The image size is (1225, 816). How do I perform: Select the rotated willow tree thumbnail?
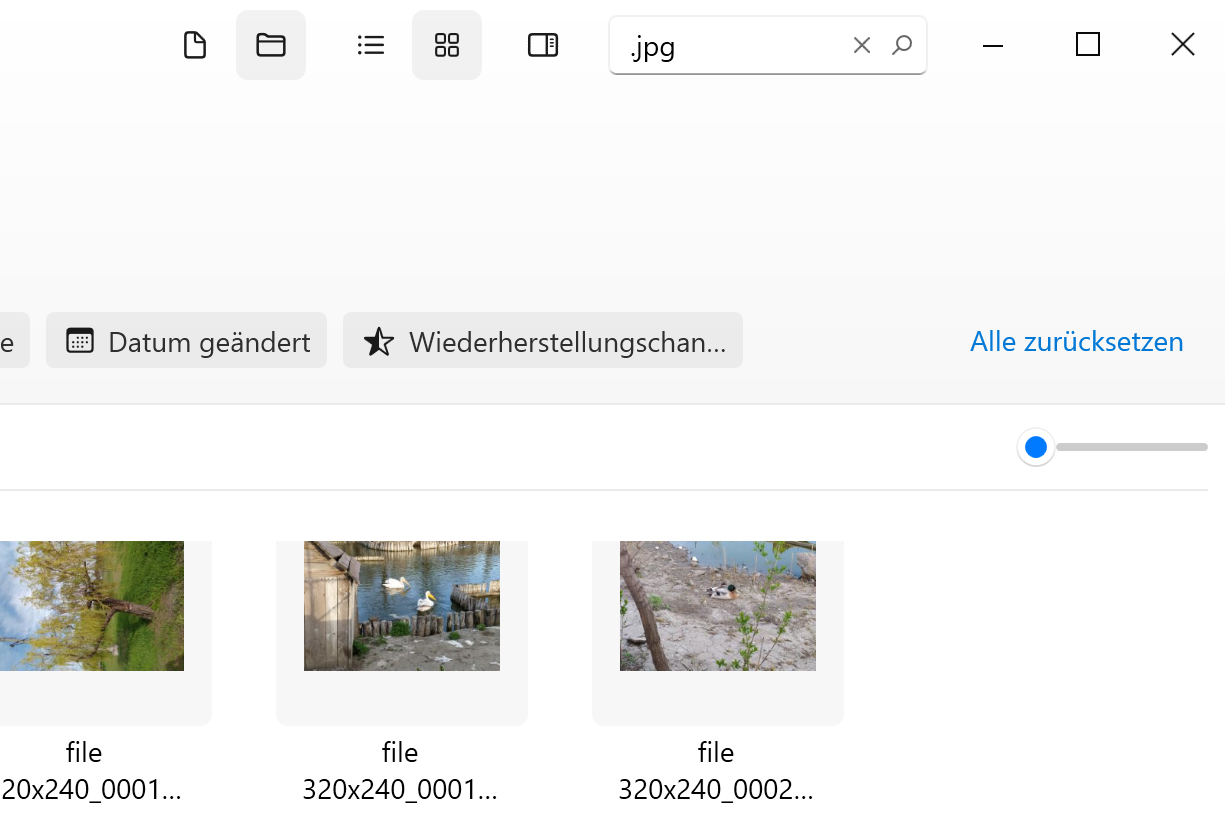[92, 606]
